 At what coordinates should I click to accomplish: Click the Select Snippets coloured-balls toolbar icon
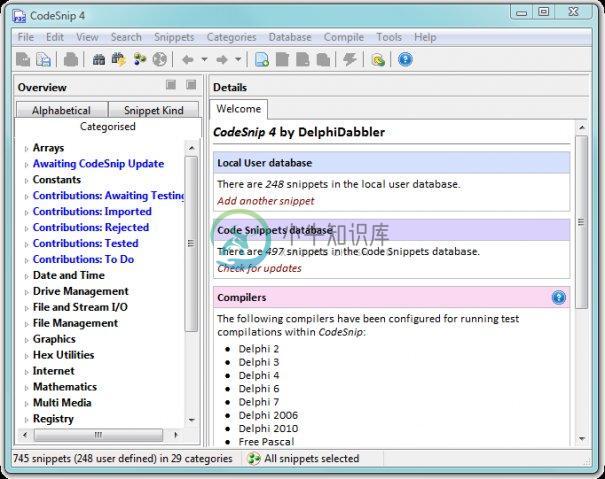[139, 59]
